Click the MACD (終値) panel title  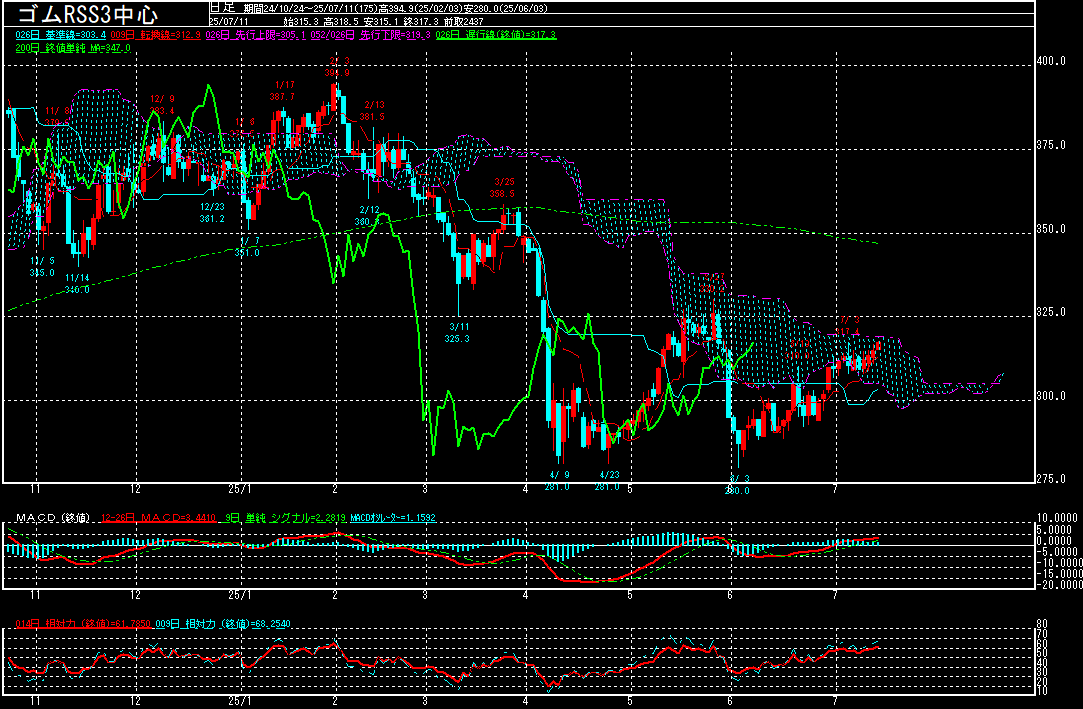pyautogui.click(x=52, y=518)
